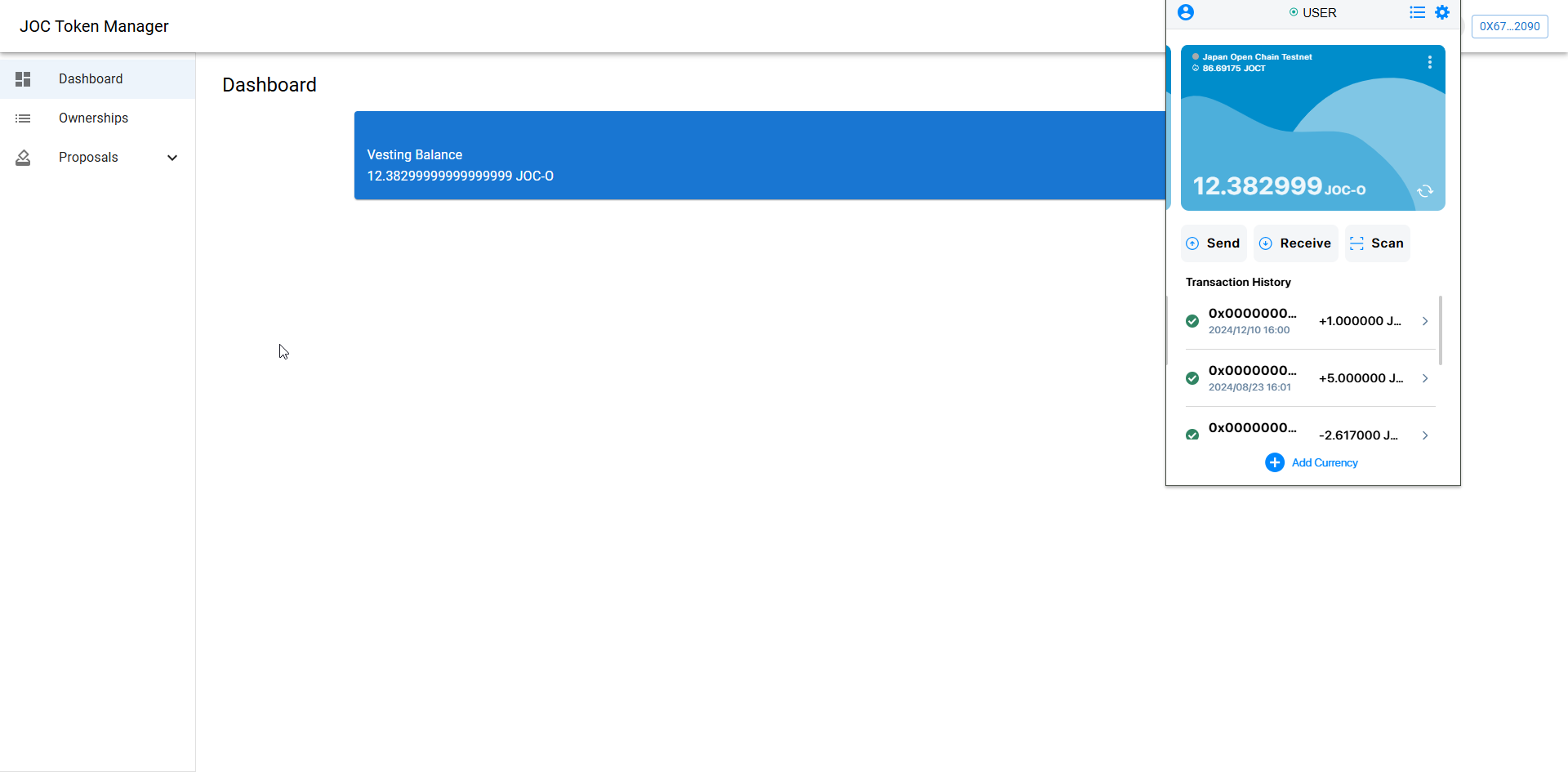Click the Proposals stamp icon in sidebar
1568x772 pixels.
(23, 158)
